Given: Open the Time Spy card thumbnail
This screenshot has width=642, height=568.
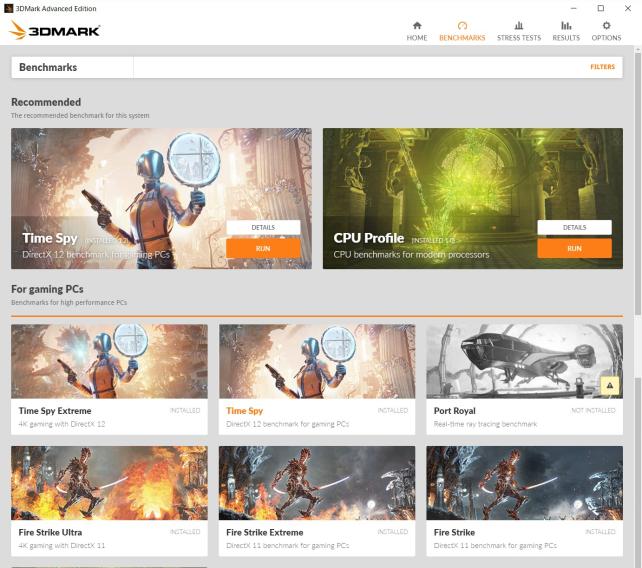Looking at the screenshot, I should pos(317,361).
